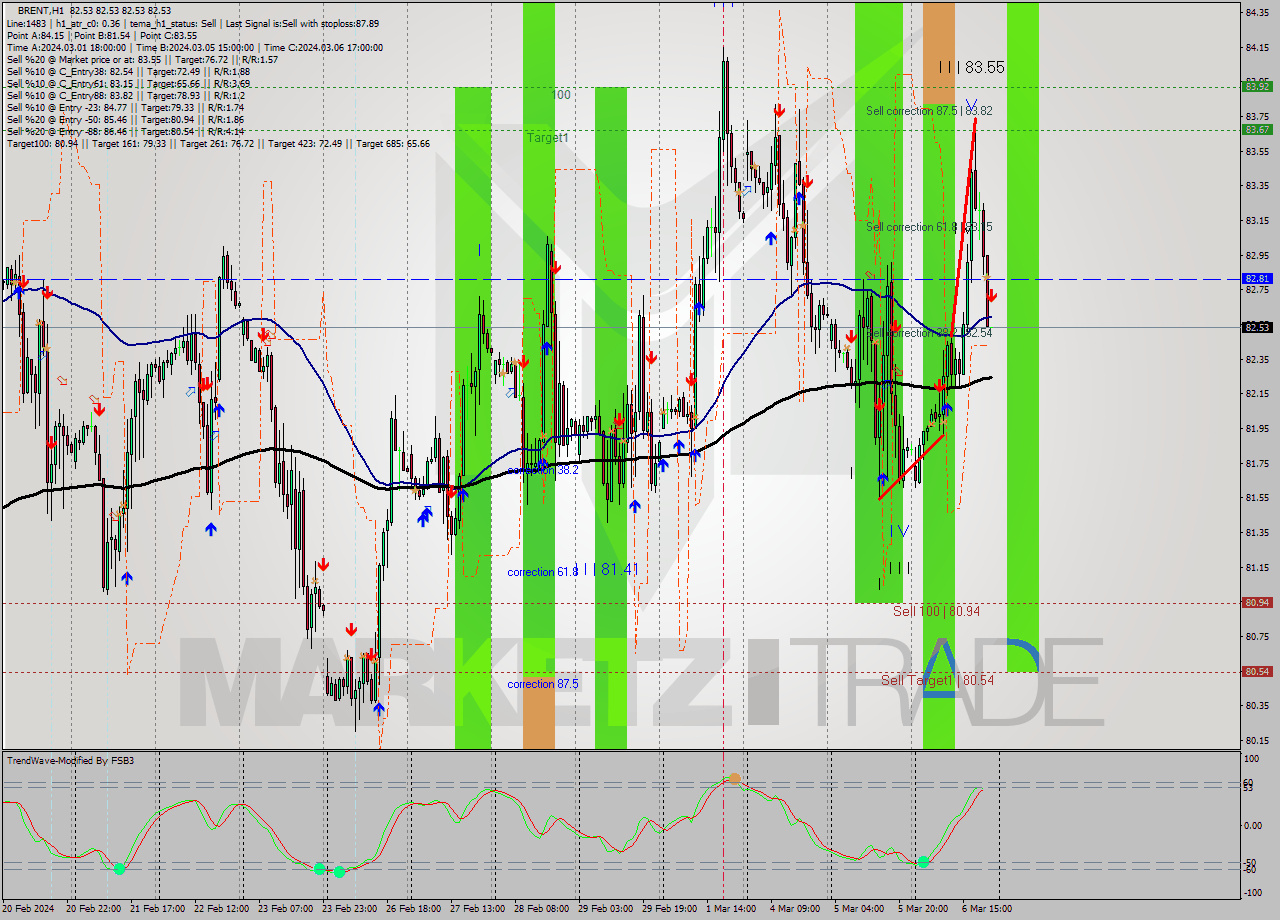This screenshot has width=1280, height=920.
Task: Click the '23 Feb 07:00' time axis label
Action: (286, 909)
